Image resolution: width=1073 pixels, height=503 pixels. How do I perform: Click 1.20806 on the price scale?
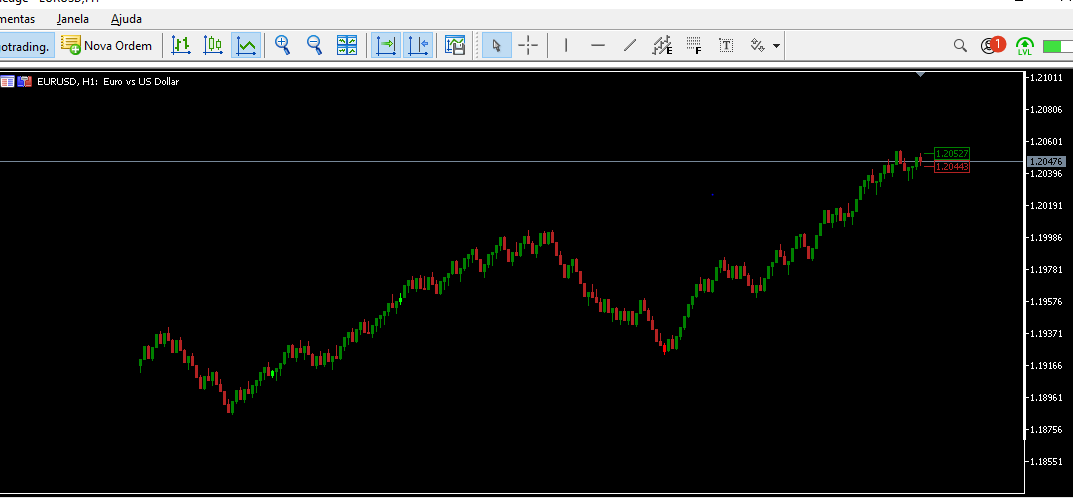coord(1046,109)
